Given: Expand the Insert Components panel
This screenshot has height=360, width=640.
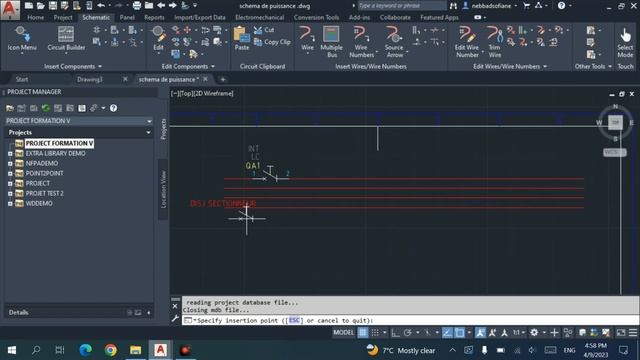Looking at the screenshot, I should [x=73, y=66].
